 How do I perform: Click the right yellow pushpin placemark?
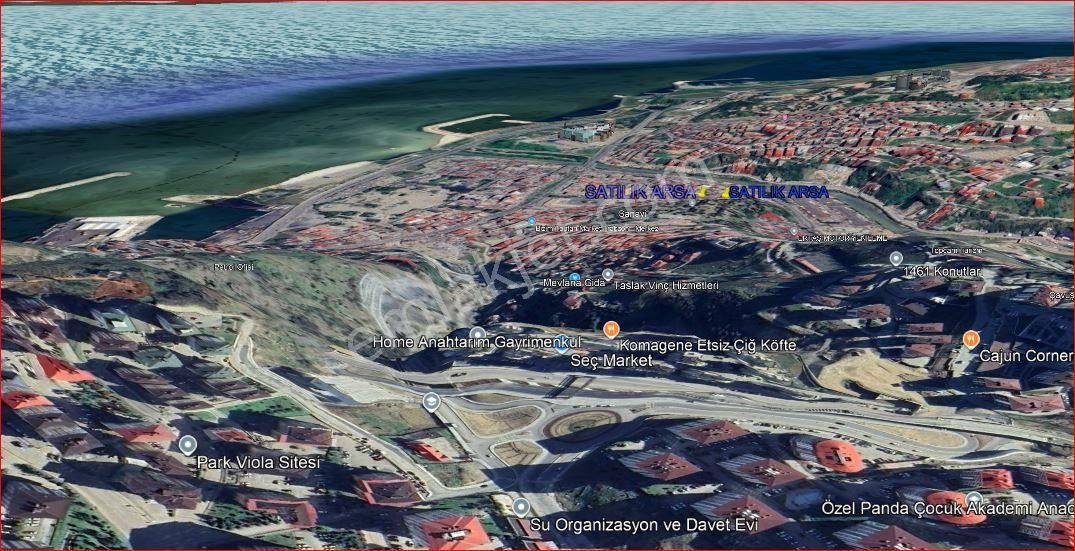pyautogui.click(x=724, y=193)
